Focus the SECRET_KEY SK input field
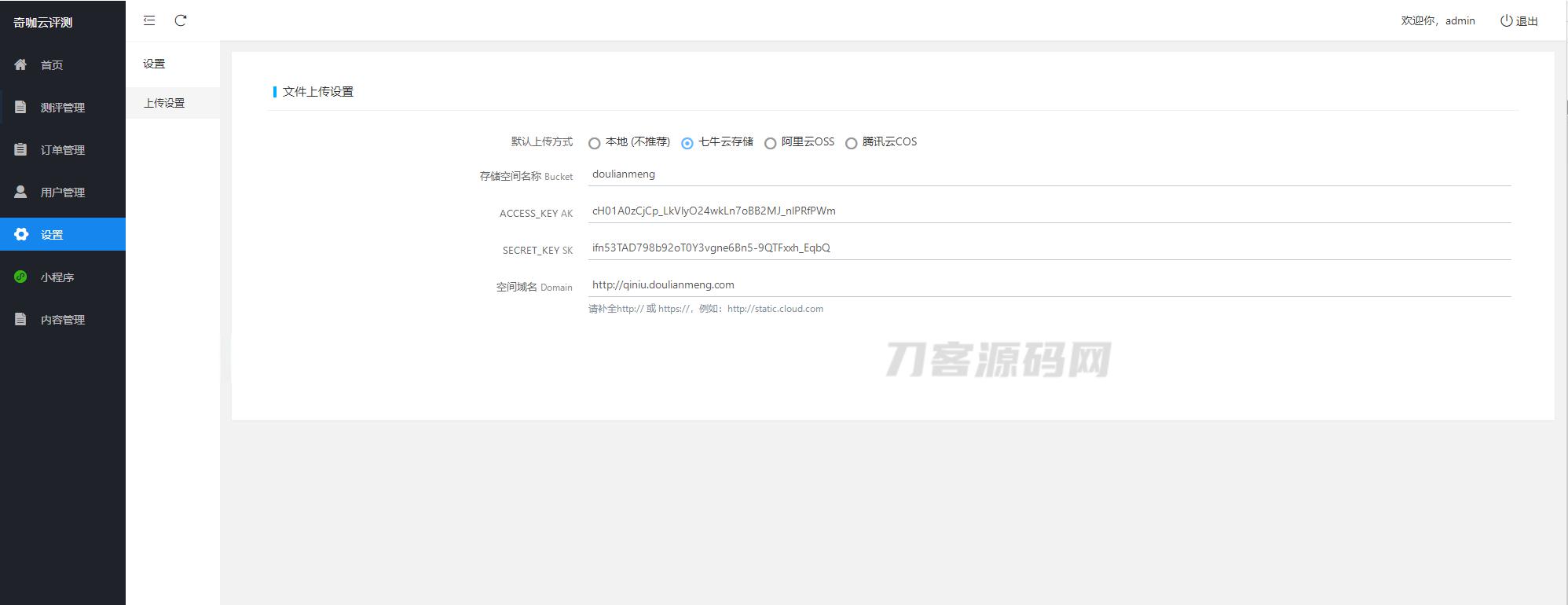Viewport: 1568px width, 605px height. (x=1050, y=248)
